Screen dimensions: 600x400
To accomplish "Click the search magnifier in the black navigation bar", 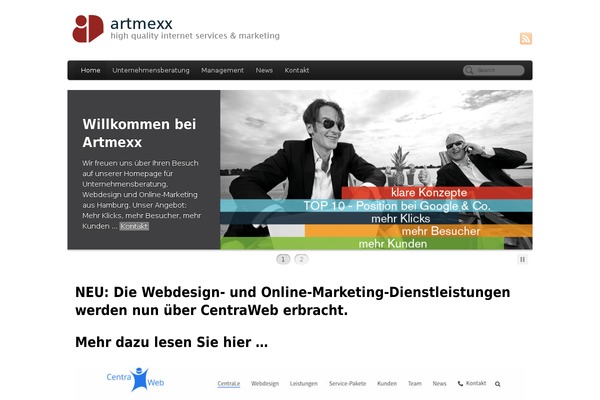I will pyautogui.click(x=469, y=70).
